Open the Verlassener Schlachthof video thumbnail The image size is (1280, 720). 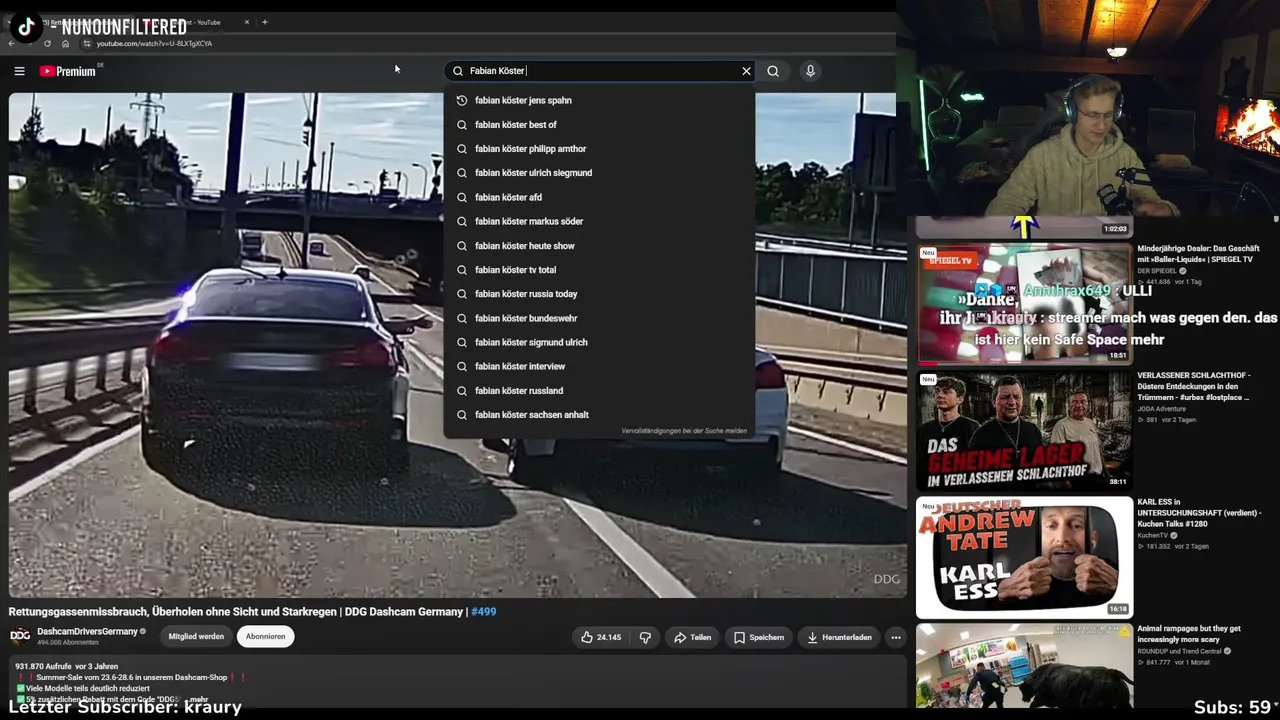1025,430
